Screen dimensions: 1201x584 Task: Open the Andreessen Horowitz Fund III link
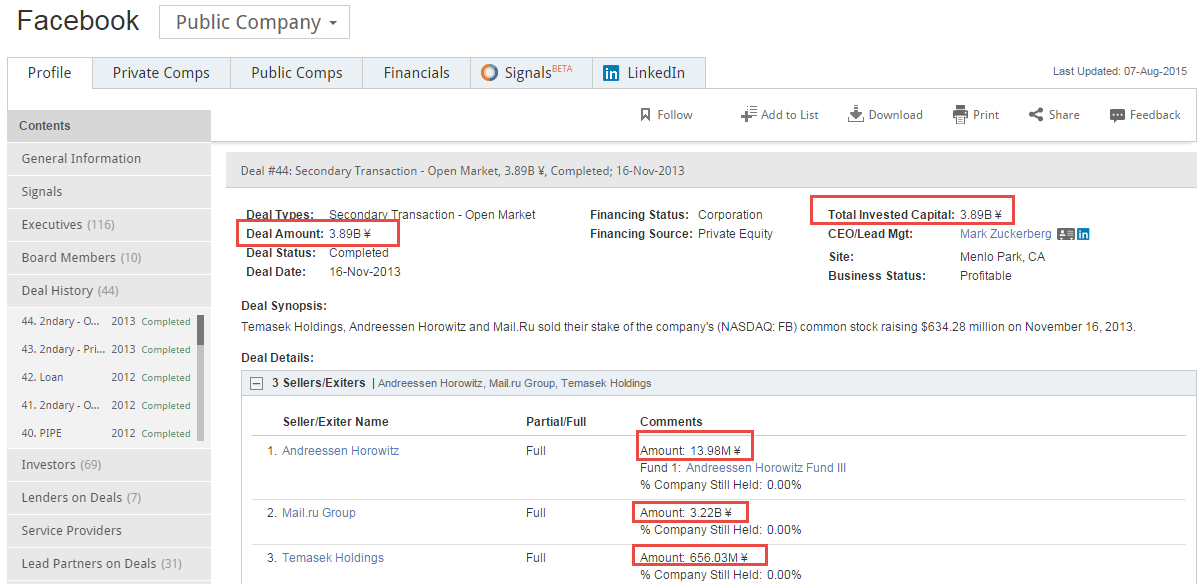[766, 468]
